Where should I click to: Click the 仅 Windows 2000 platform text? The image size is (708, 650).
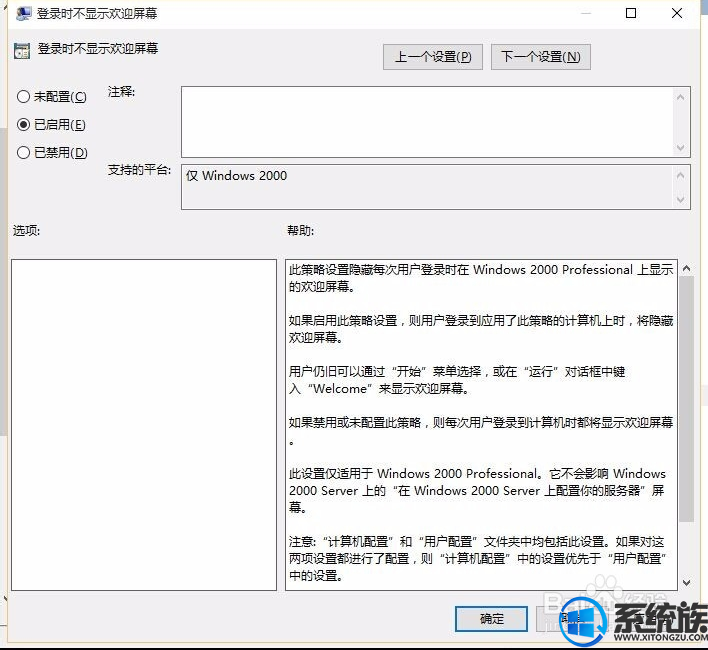tap(236, 176)
